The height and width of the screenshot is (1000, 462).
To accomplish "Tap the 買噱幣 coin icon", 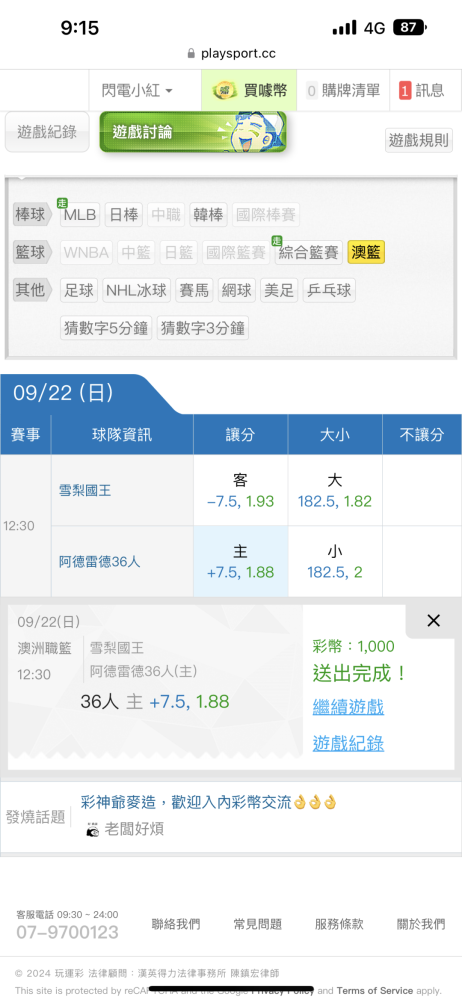I will point(225,91).
